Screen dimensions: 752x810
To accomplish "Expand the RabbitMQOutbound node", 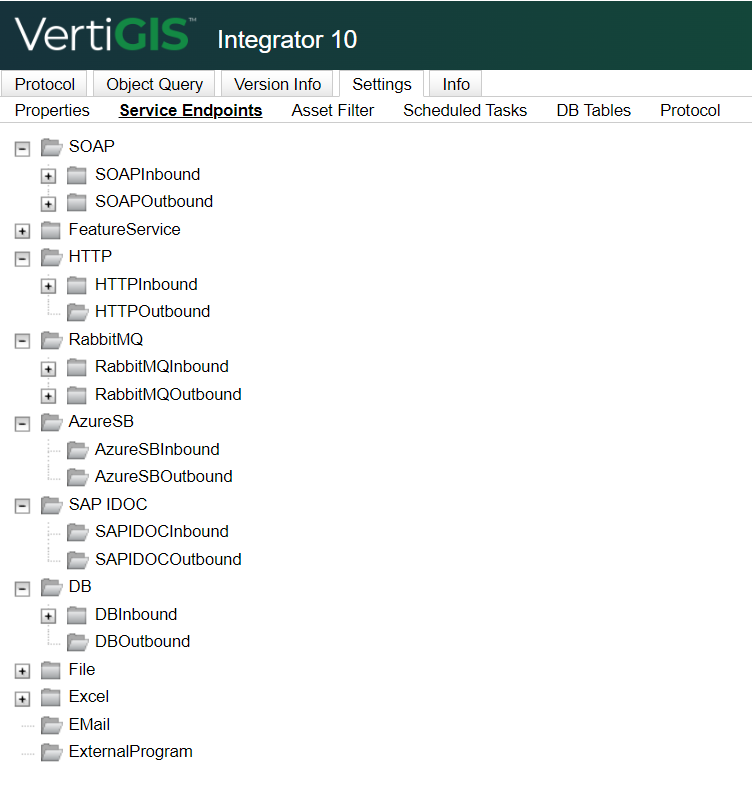I will point(48,396).
